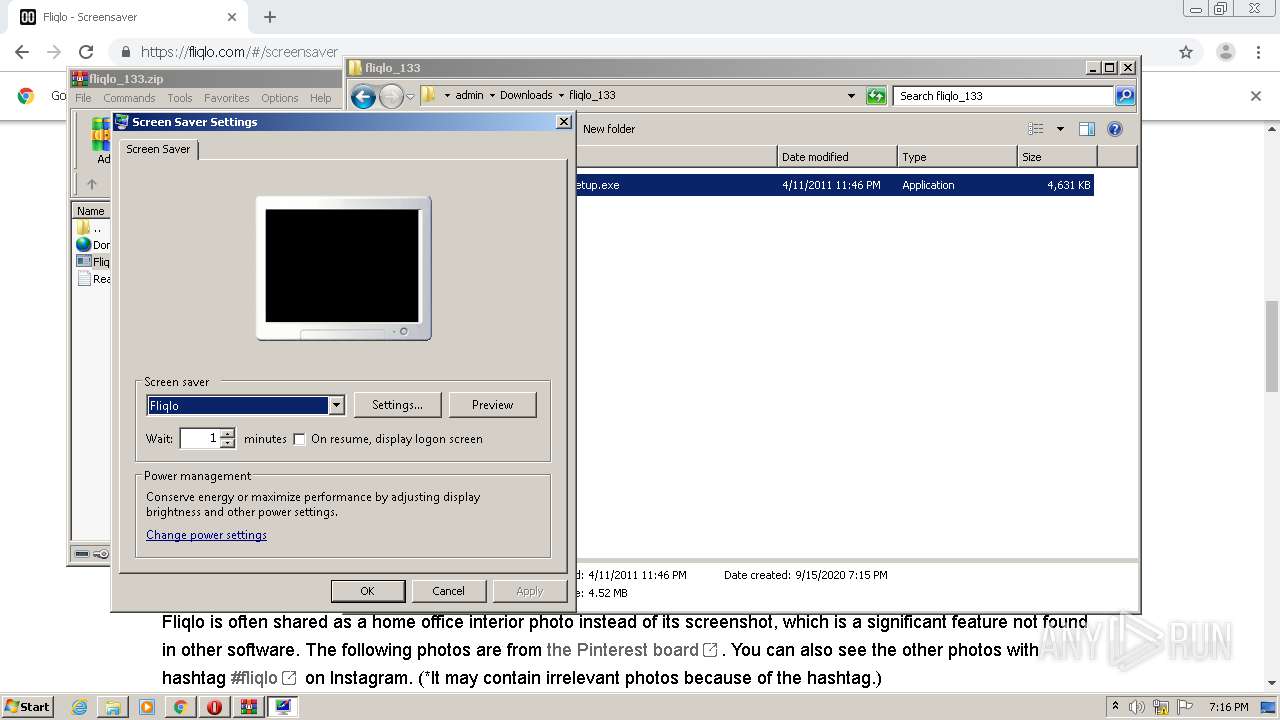1280x720 pixels.
Task: Click the Chrome page vertical scrollbar
Action: click(1272, 347)
